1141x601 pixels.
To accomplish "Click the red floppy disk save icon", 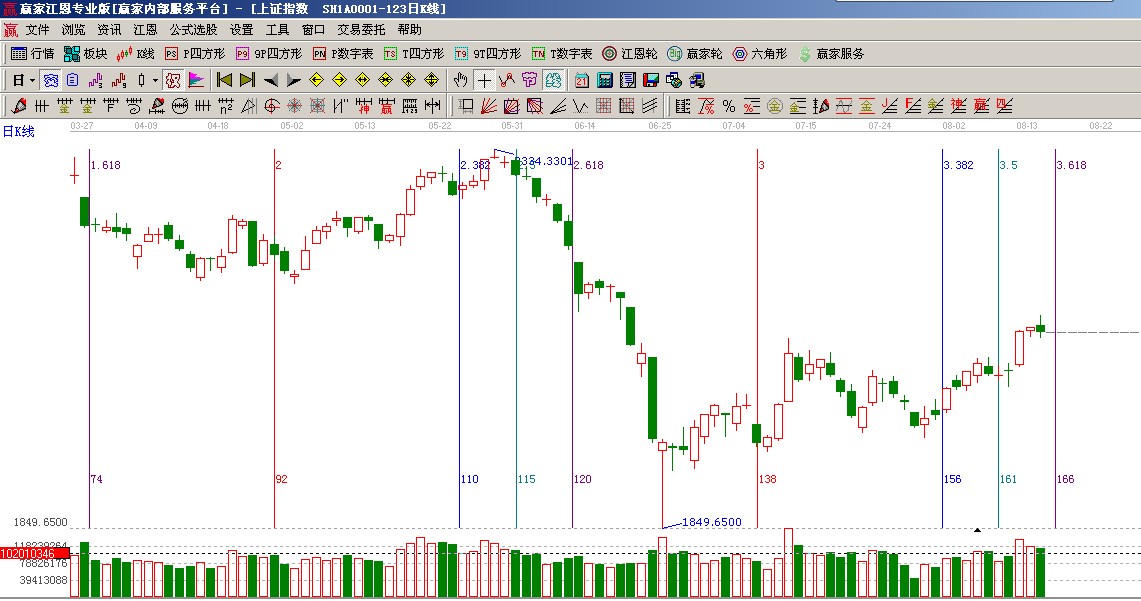I will 650,80.
